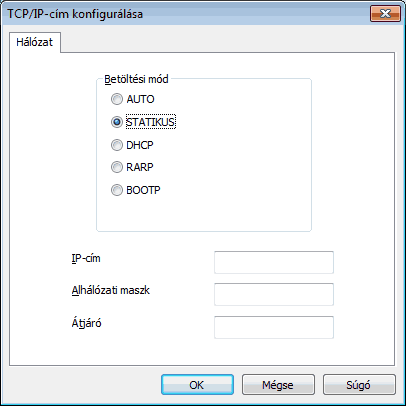Open the Hálózat tab
The width and height of the screenshot is (406, 406).
(x=35, y=42)
